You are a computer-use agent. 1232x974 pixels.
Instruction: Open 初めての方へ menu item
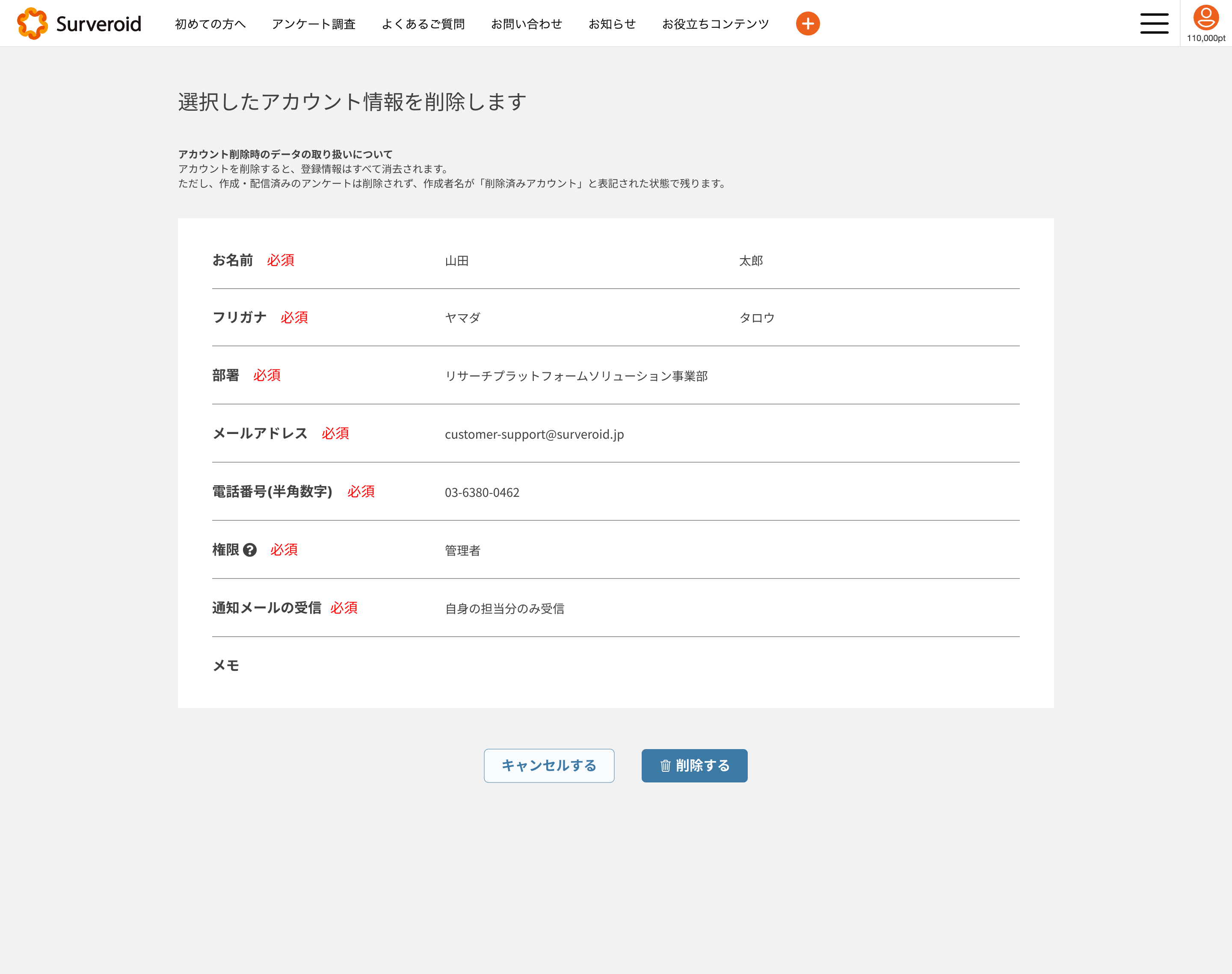[210, 24]
